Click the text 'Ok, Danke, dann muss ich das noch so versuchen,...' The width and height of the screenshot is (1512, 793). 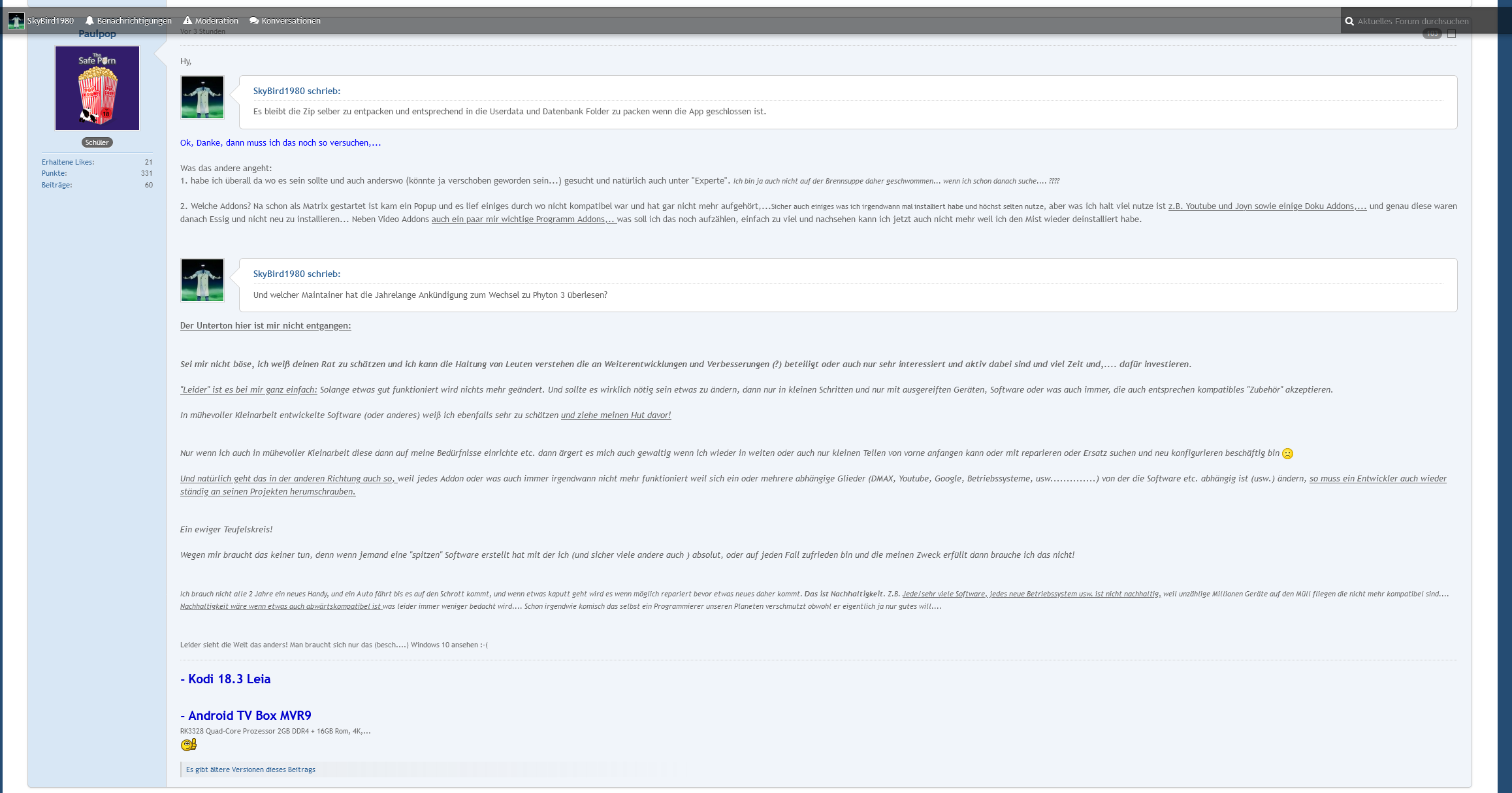(x=281, y=142)
